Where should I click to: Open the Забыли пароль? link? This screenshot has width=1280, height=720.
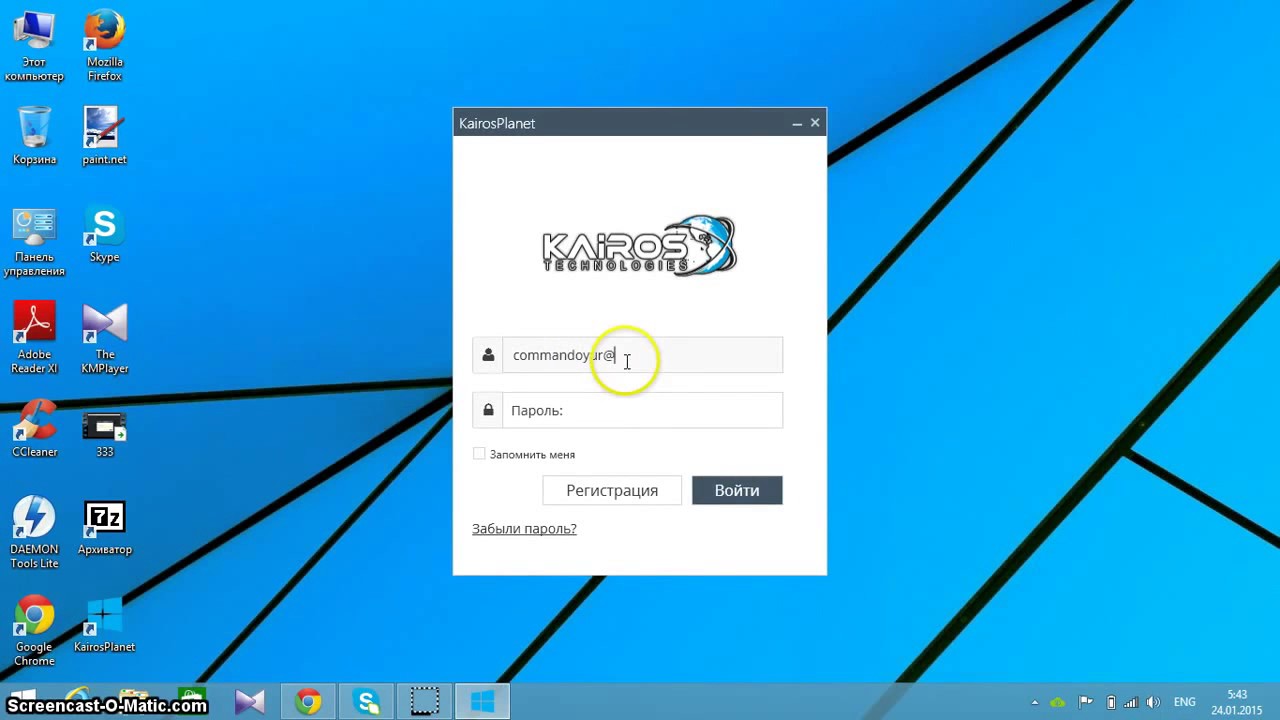[x=524, y=528]
